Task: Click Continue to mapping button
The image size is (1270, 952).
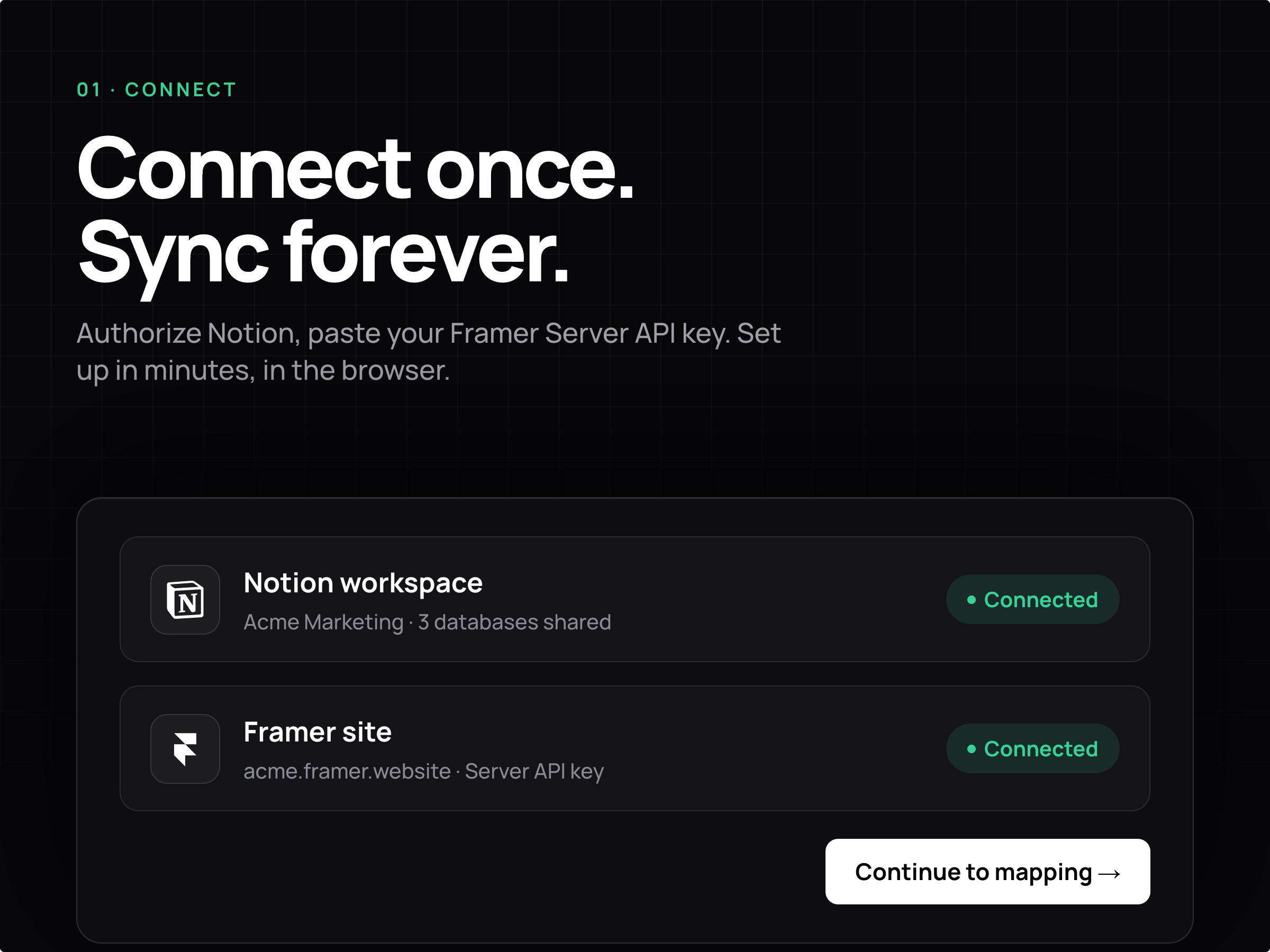Action: tap(987, 872)
